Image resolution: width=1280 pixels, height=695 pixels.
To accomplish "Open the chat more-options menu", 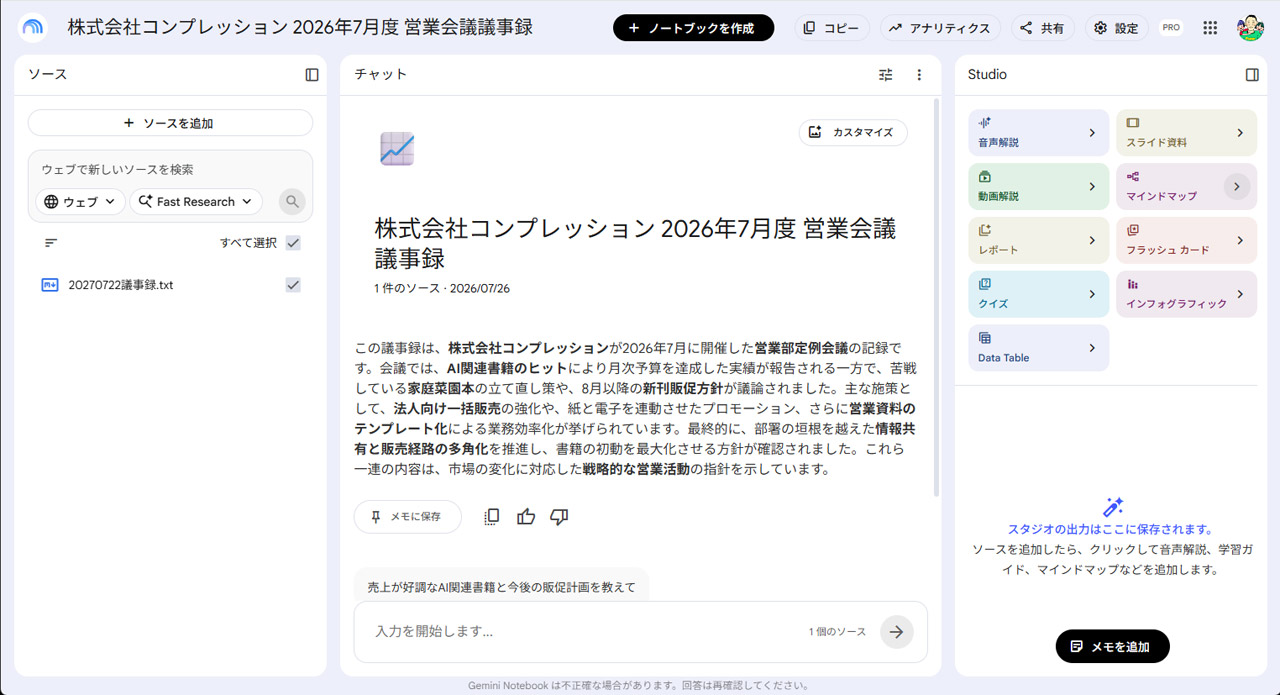I will [919, 75].
